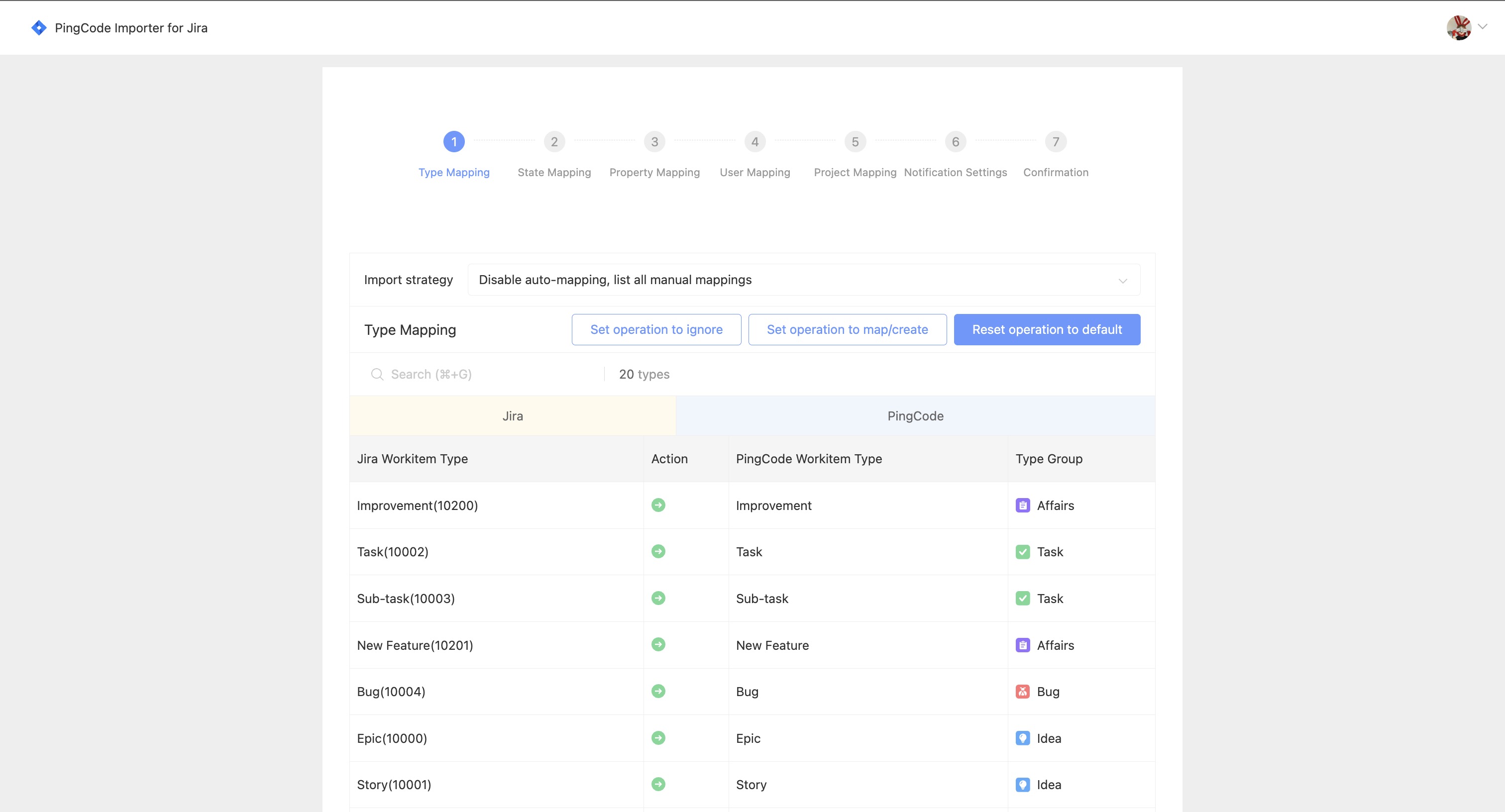Click Reset operation to default button

click(x=1046, y=329)
